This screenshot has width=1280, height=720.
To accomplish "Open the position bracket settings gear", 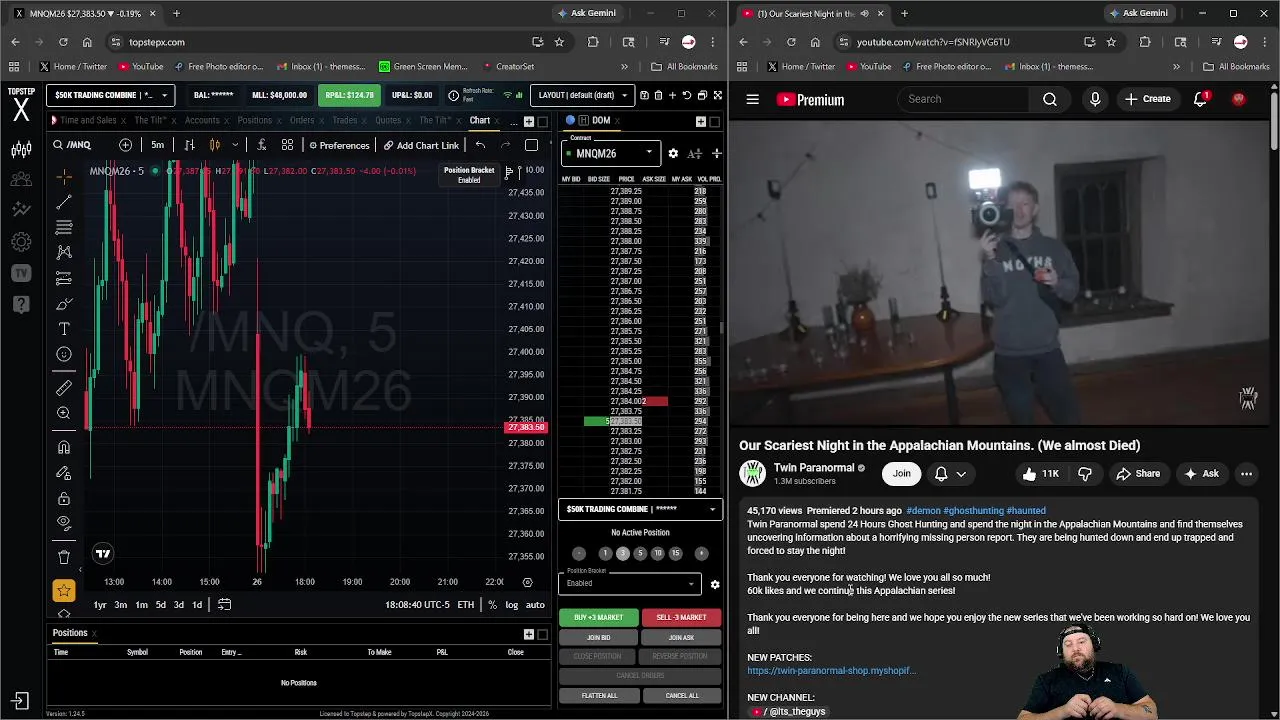I will 714,584.
